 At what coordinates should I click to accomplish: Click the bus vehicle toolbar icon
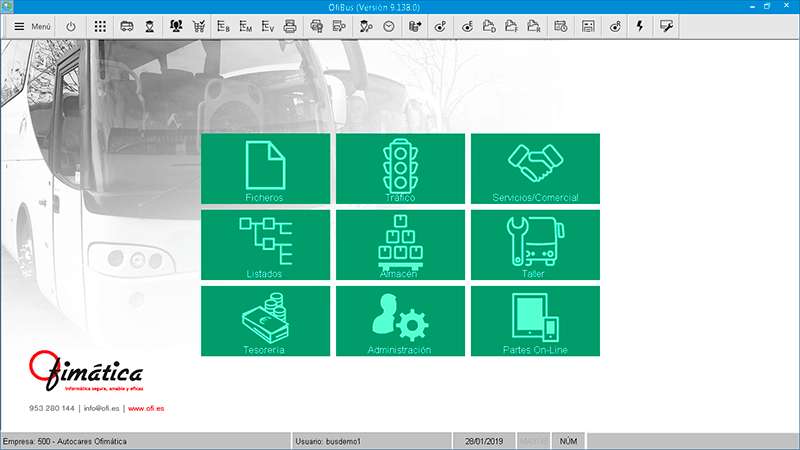point(127,27)
